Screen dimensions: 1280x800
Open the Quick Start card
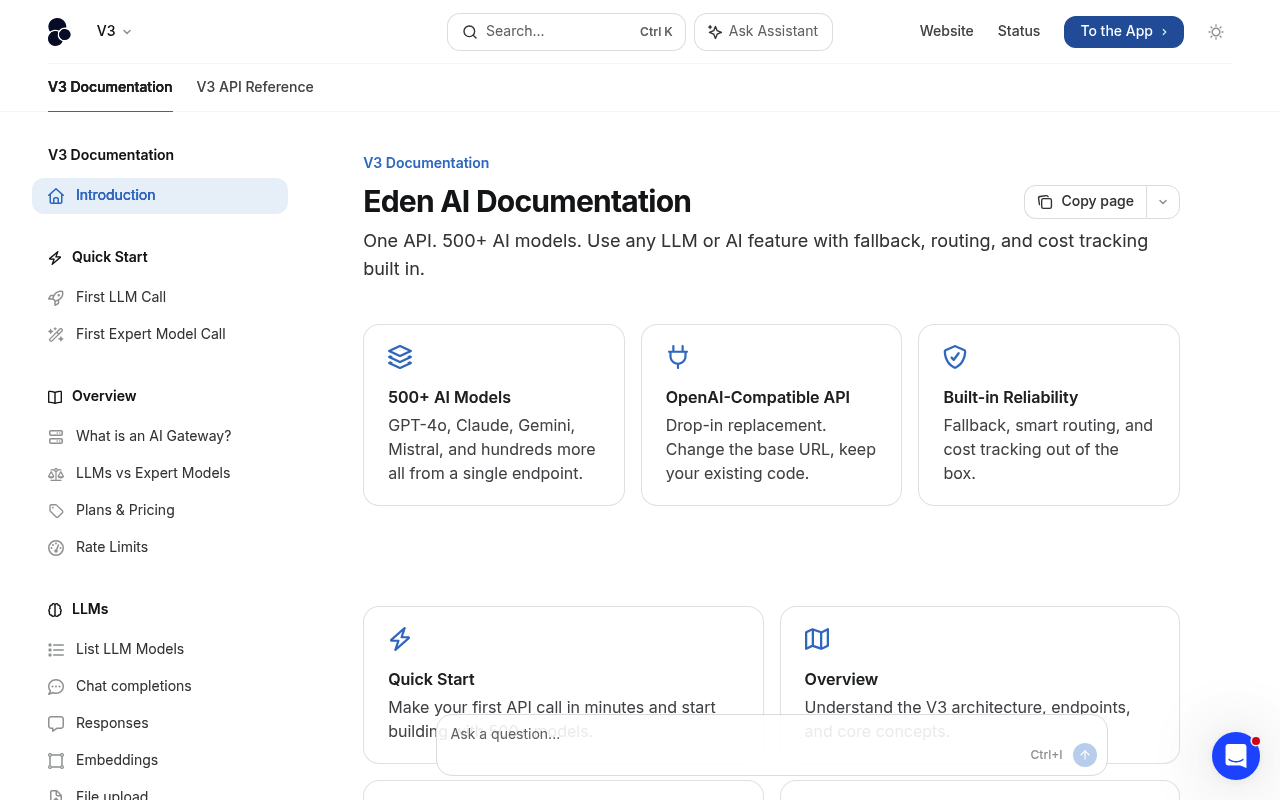click(563, 685)
